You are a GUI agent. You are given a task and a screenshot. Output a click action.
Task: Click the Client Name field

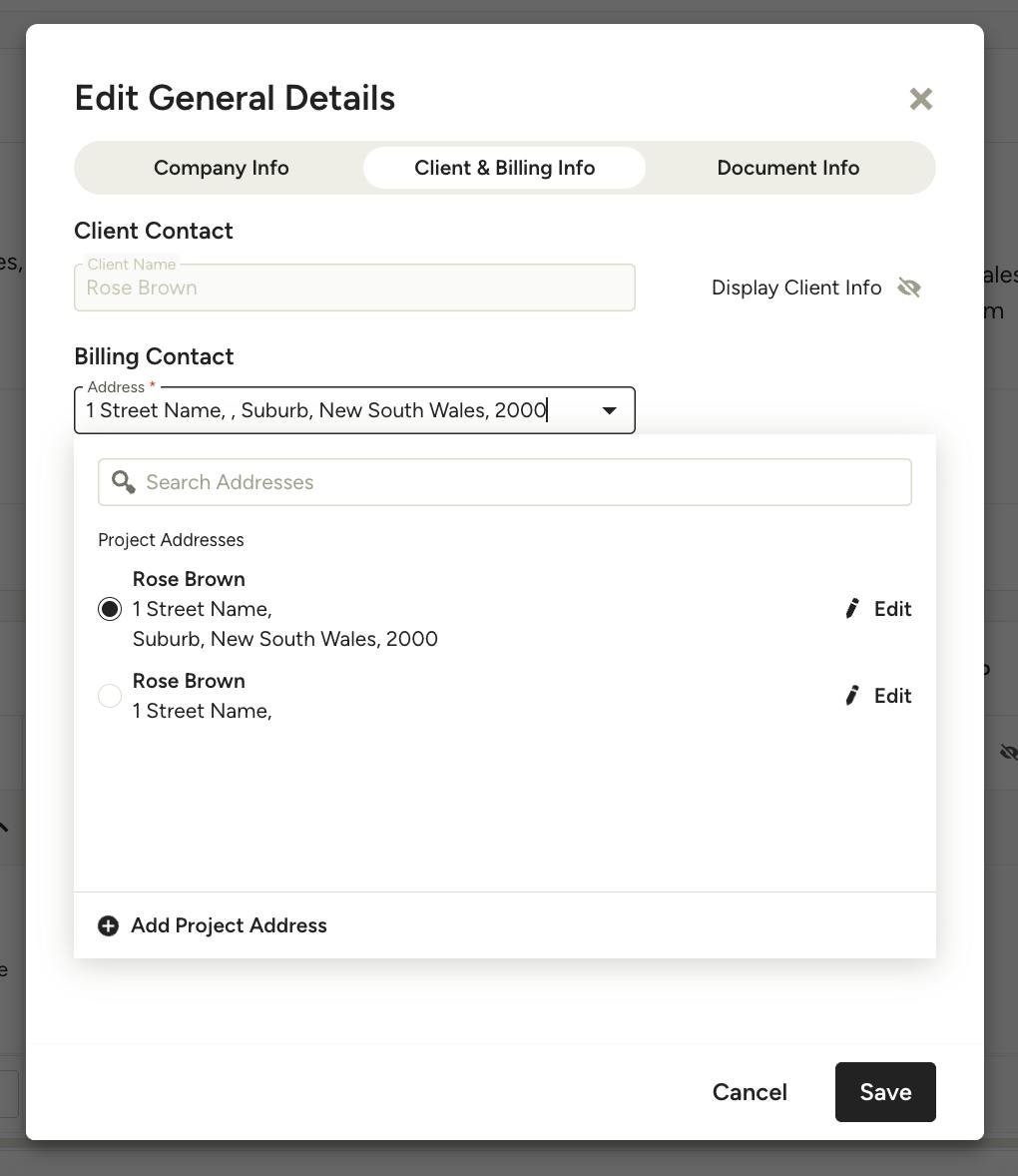pyautogui.click(x=354, y=288)
